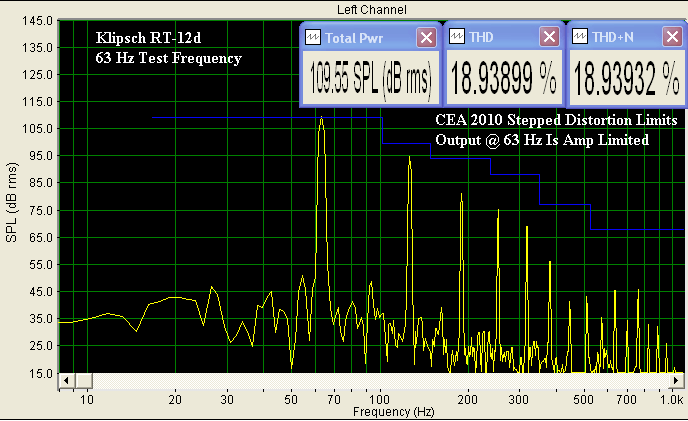Click the second harmonic peak near 126 Hz

pos(409,158)
